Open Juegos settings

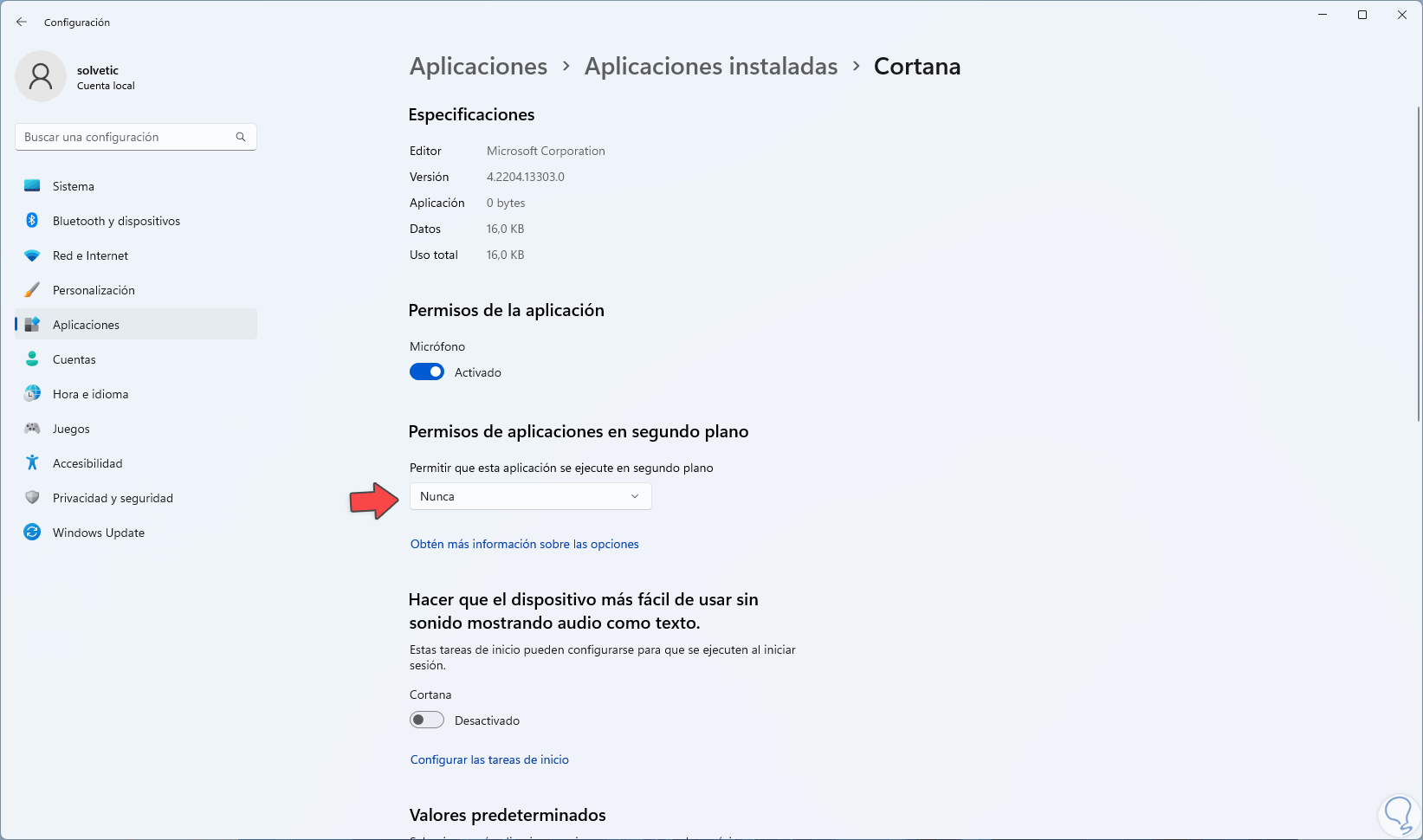(x=136, y=429)
